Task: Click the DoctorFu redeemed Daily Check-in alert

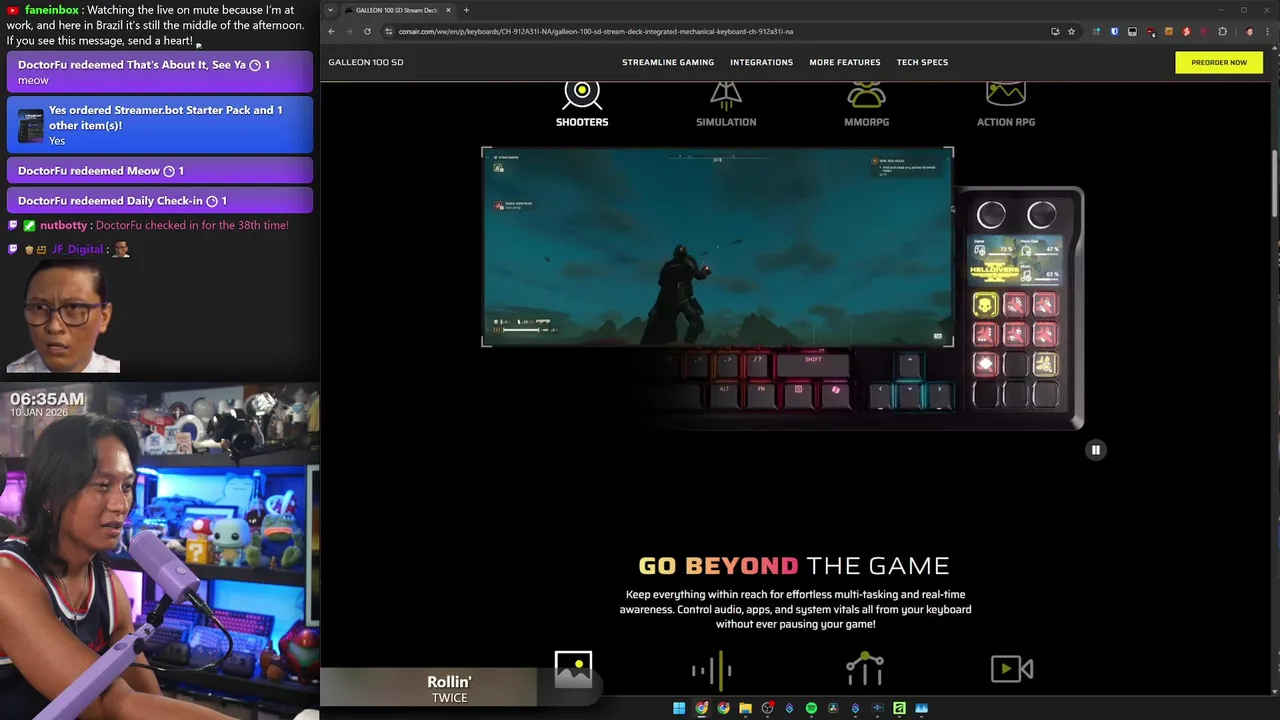Action: click(159, 201)
